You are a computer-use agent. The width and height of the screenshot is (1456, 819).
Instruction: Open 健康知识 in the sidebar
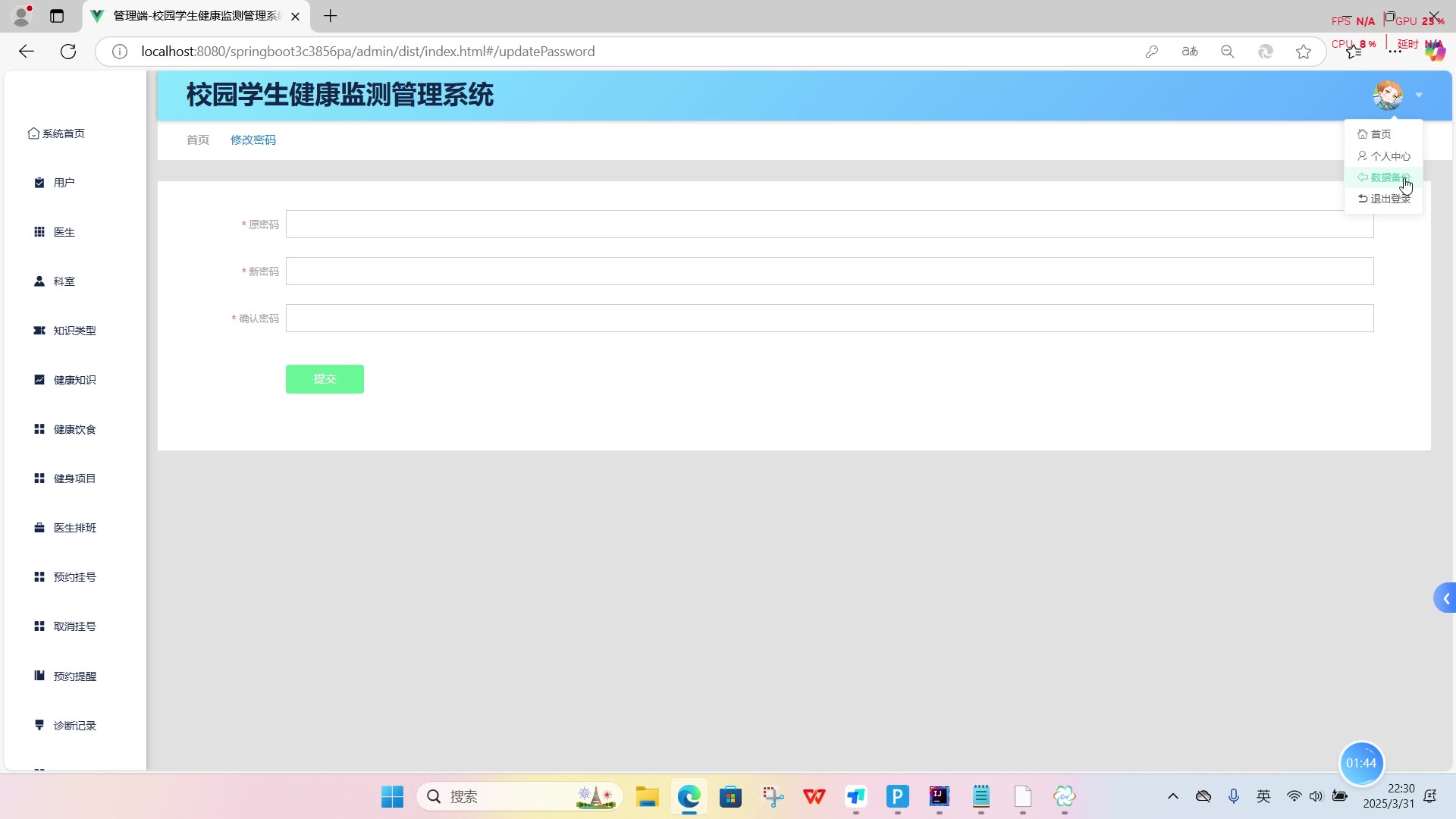click(74, 380)
